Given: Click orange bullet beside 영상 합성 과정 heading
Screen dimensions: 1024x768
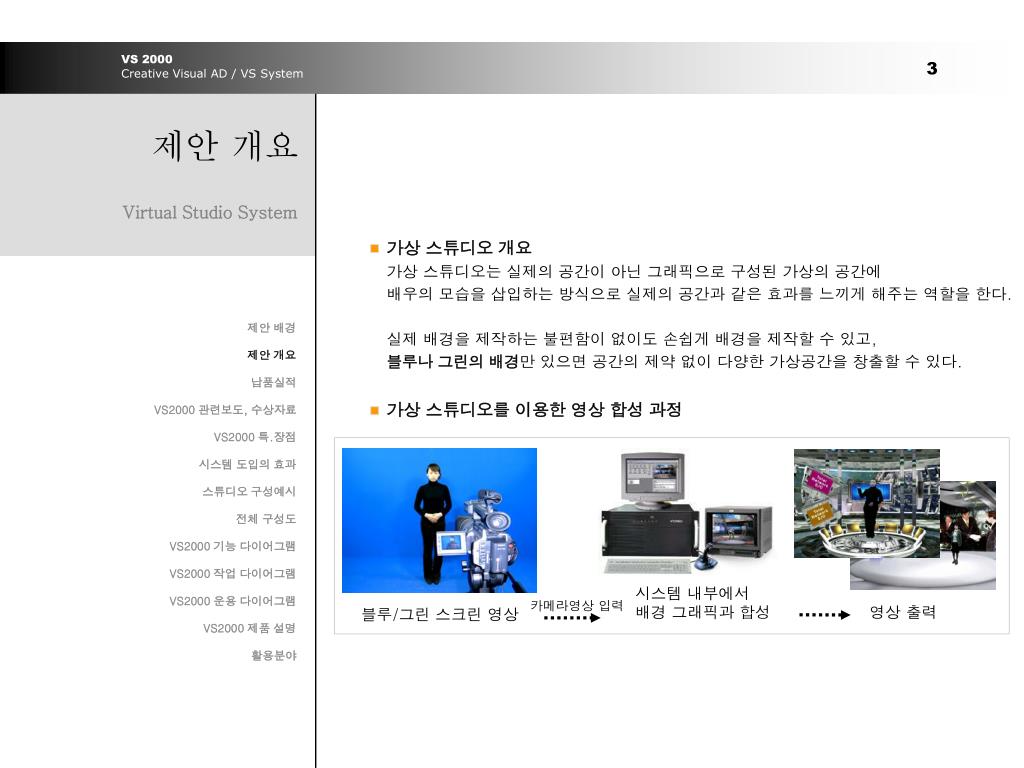Looking at the screenshot, I should (374, 410).
